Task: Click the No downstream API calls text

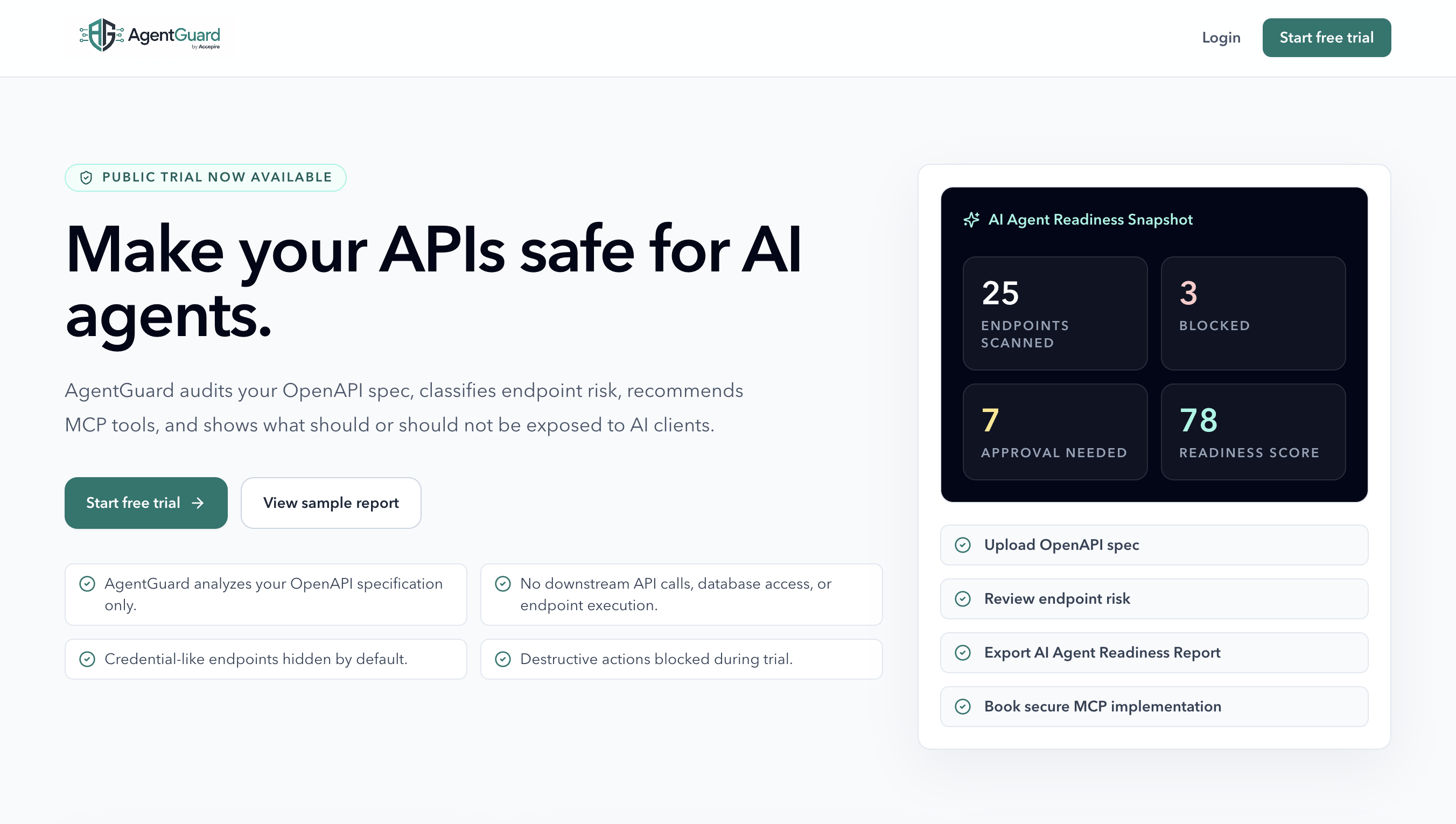Action: [675, 594]
